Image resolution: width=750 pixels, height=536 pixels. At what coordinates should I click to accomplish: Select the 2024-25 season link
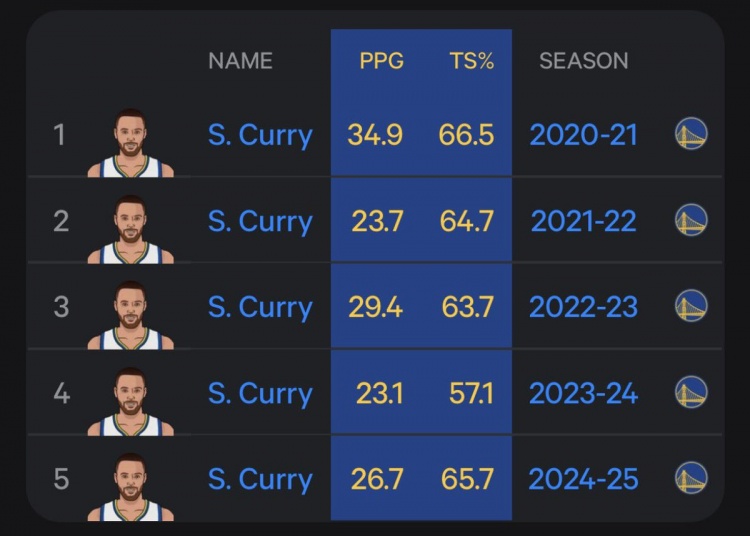(583, 479)
